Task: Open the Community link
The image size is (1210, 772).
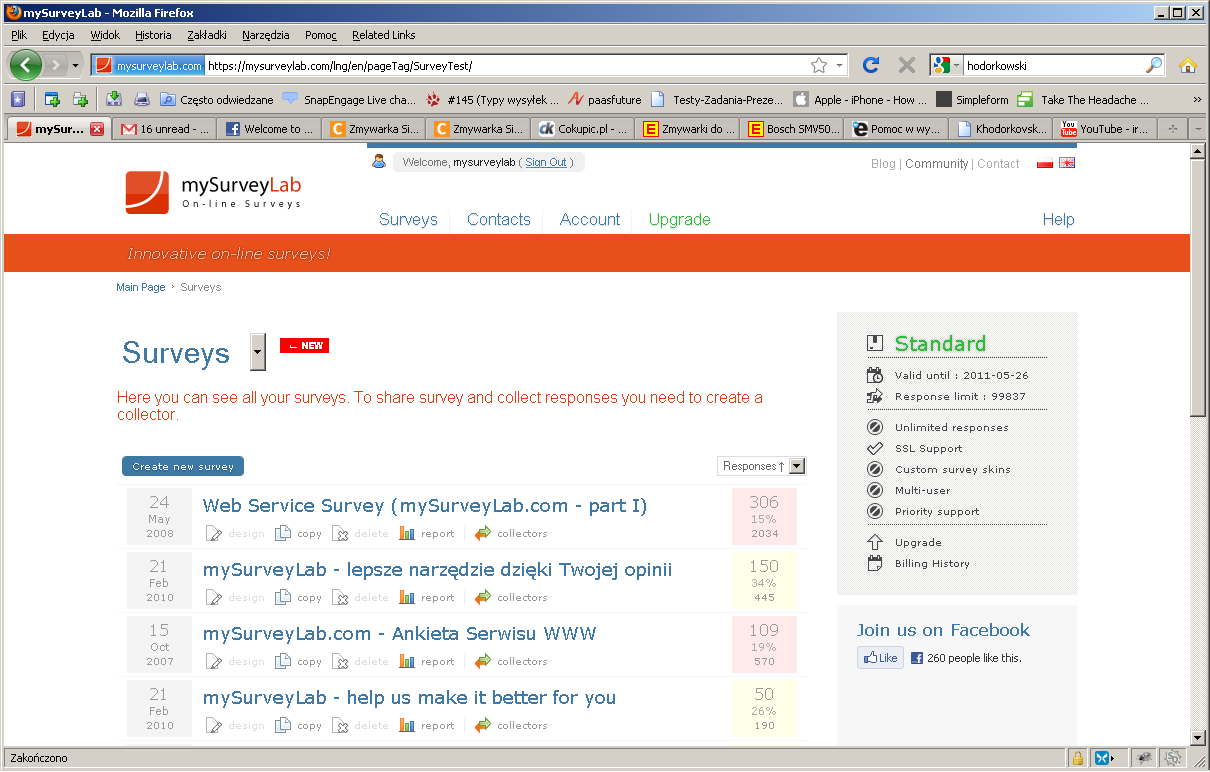Action: [937, 163]
